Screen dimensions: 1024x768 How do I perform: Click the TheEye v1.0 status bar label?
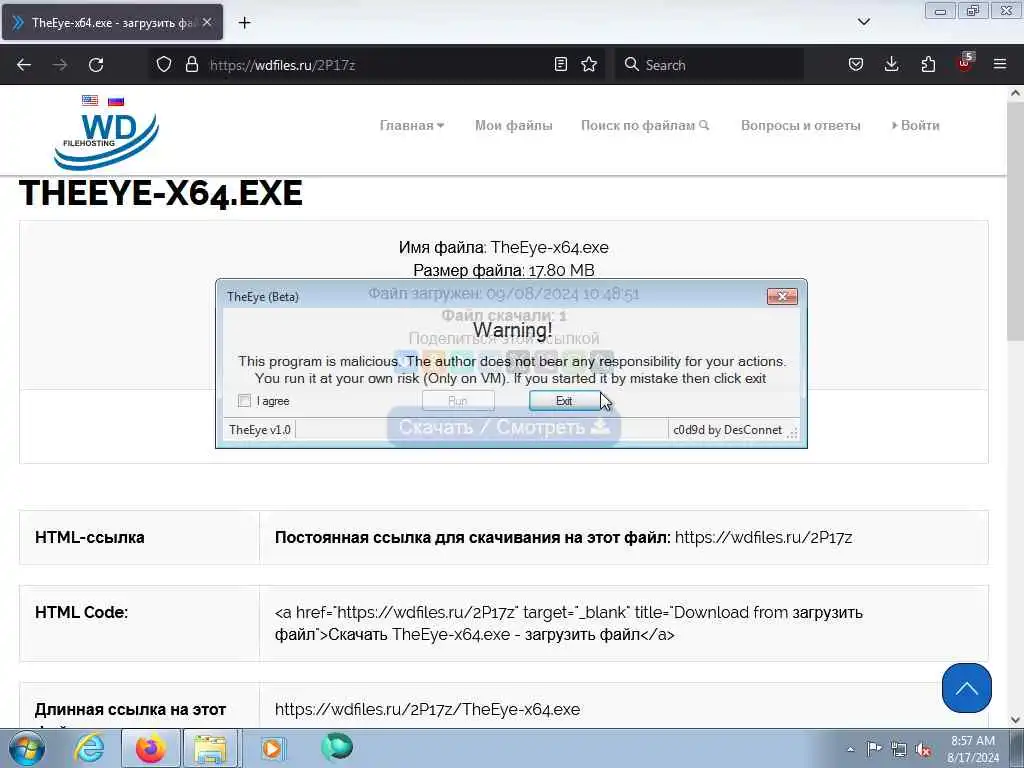[x=259, y=430]
